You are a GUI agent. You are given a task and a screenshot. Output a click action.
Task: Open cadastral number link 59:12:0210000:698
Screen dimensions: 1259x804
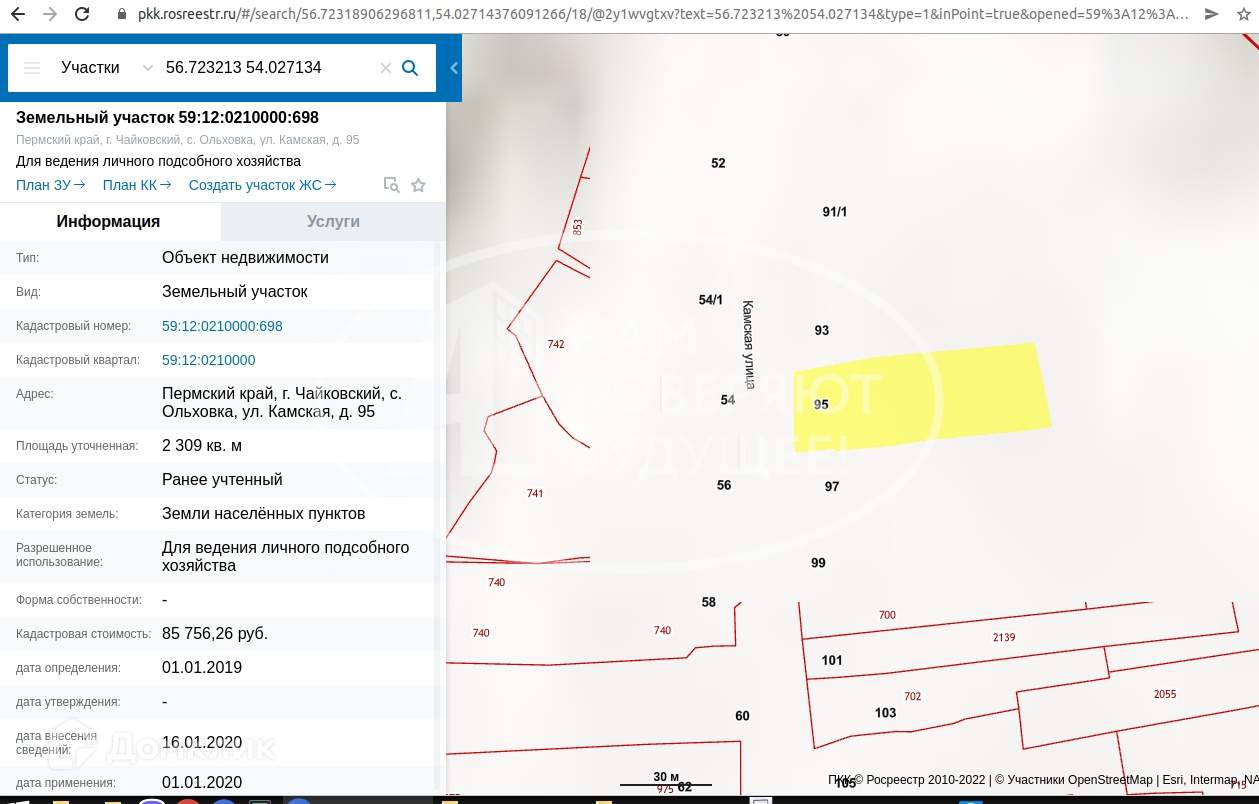pyautogui.click(x=222, y=326)
